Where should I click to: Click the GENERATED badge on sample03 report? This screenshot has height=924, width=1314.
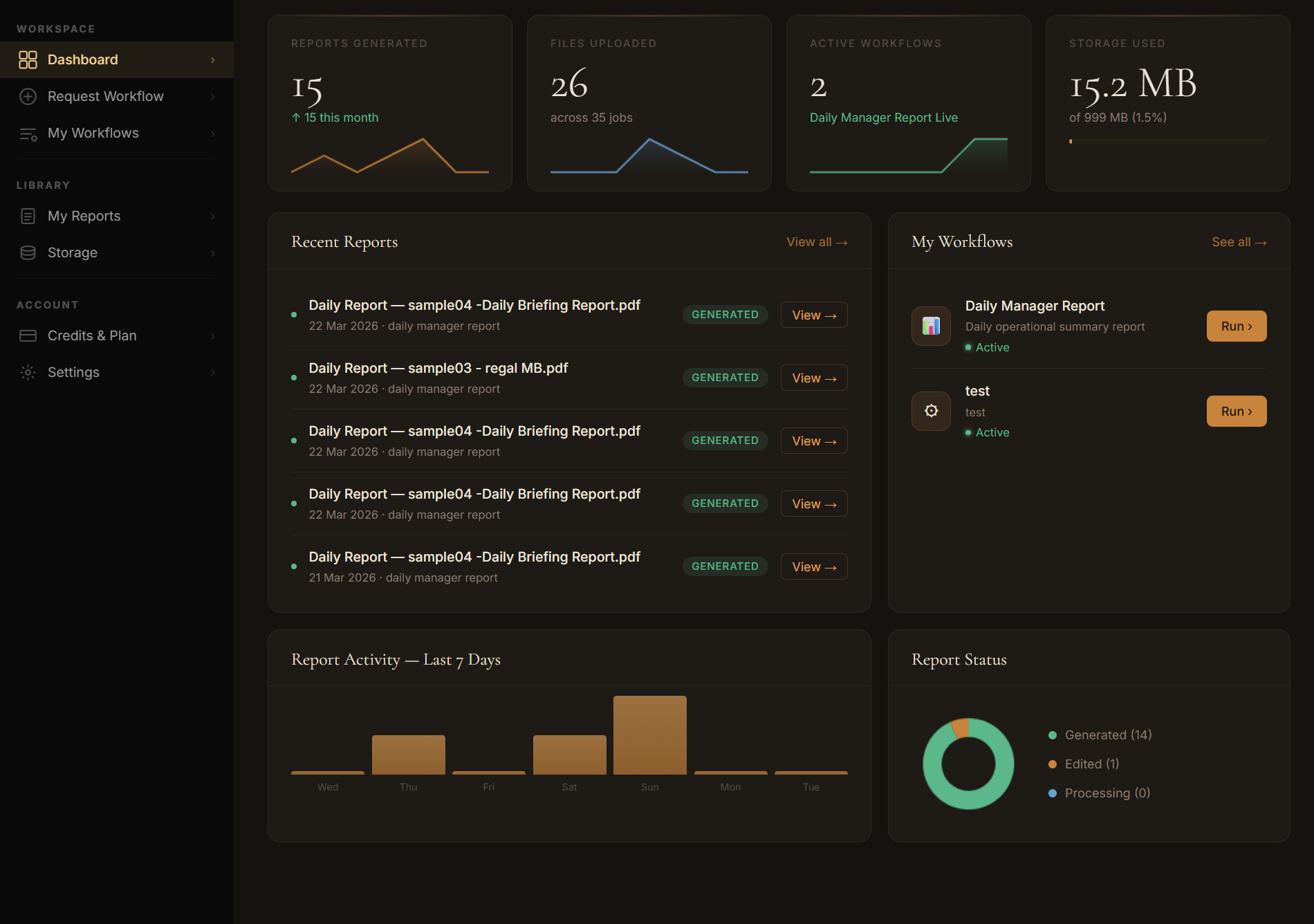725,377
